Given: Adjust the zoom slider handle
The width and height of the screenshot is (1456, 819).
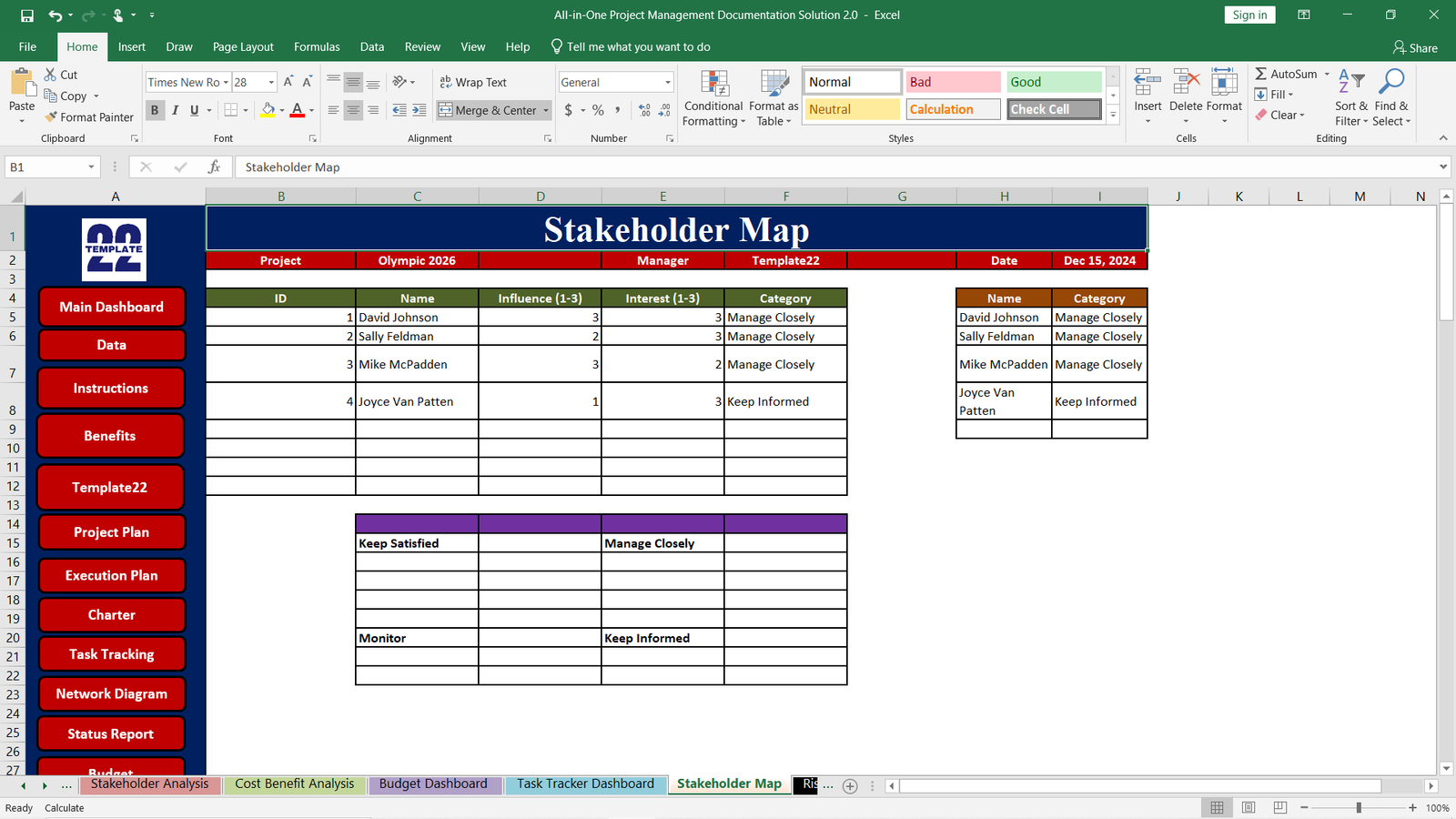Looking at the screenshot, I should tap(1359, 807).
